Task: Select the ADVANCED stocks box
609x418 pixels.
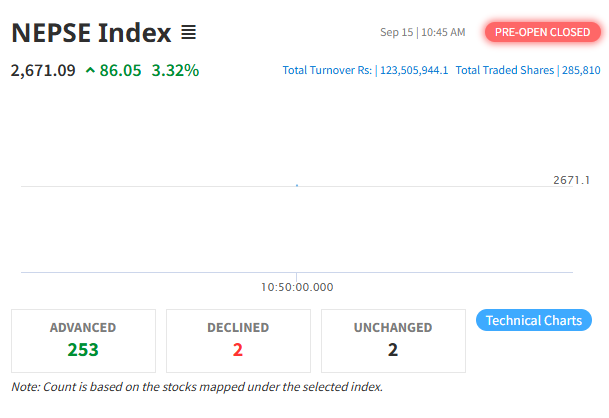Action: tap(84, 341)
